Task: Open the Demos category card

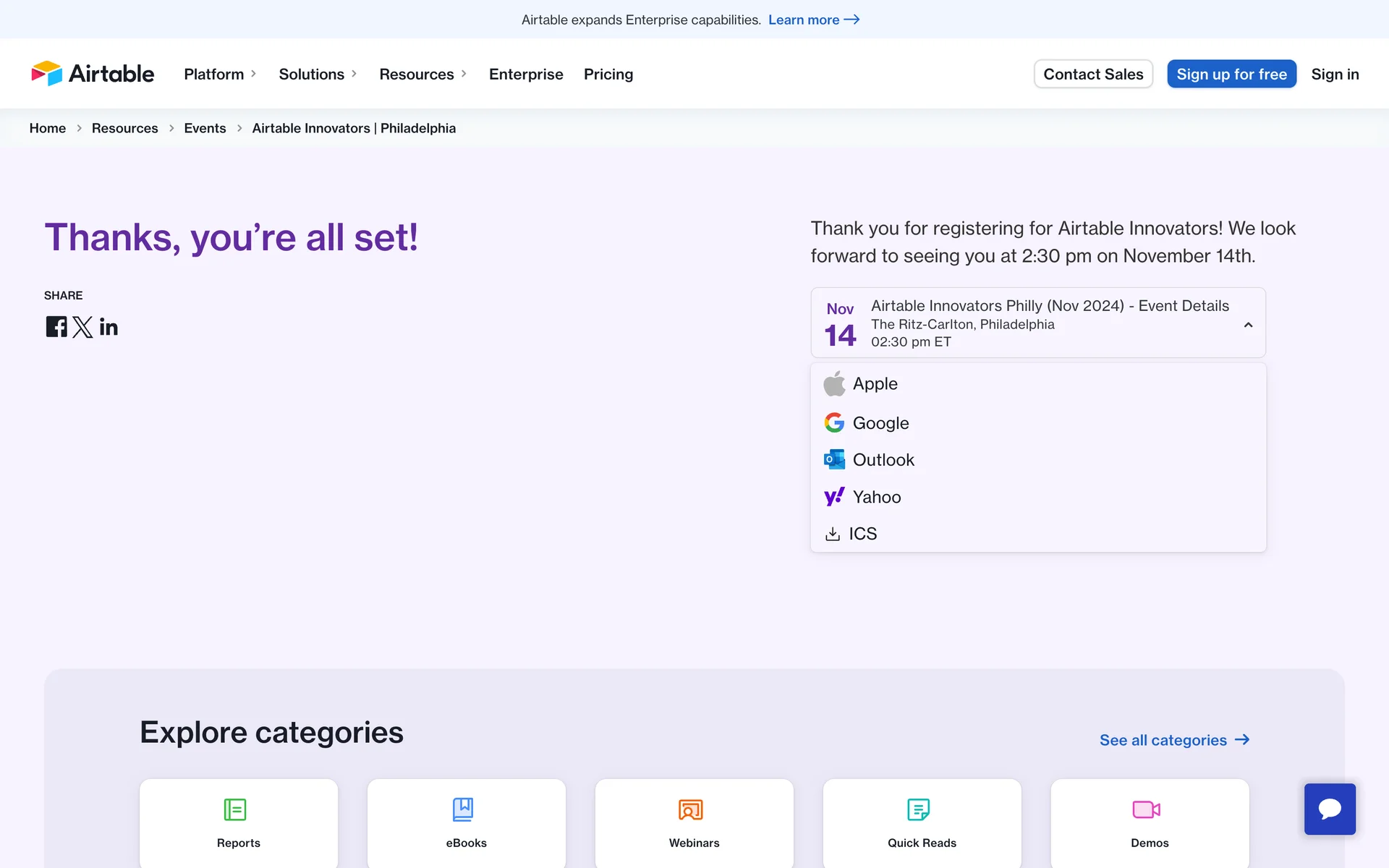Action: click(1150, 823)
